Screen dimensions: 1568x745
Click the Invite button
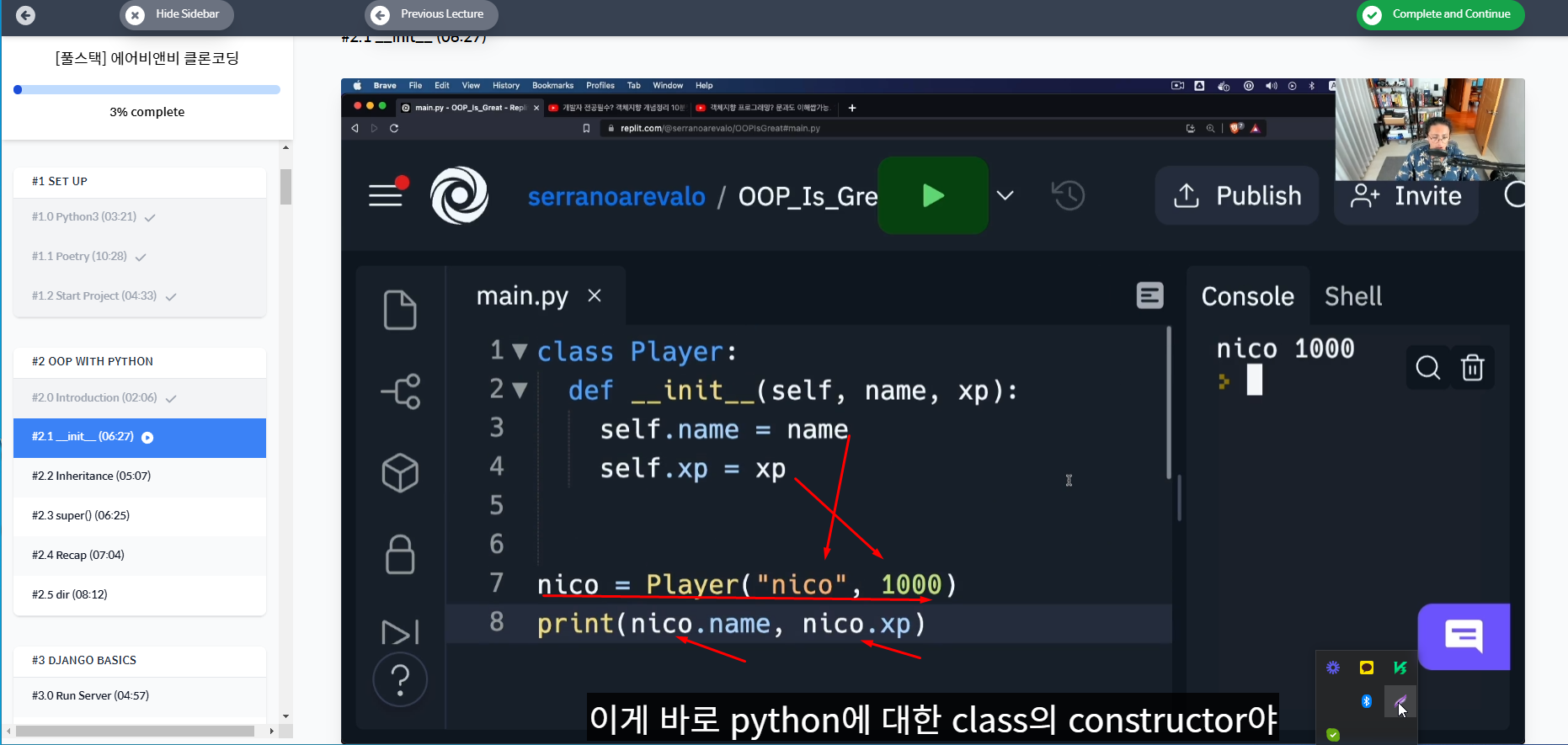tap(1406, 196)
